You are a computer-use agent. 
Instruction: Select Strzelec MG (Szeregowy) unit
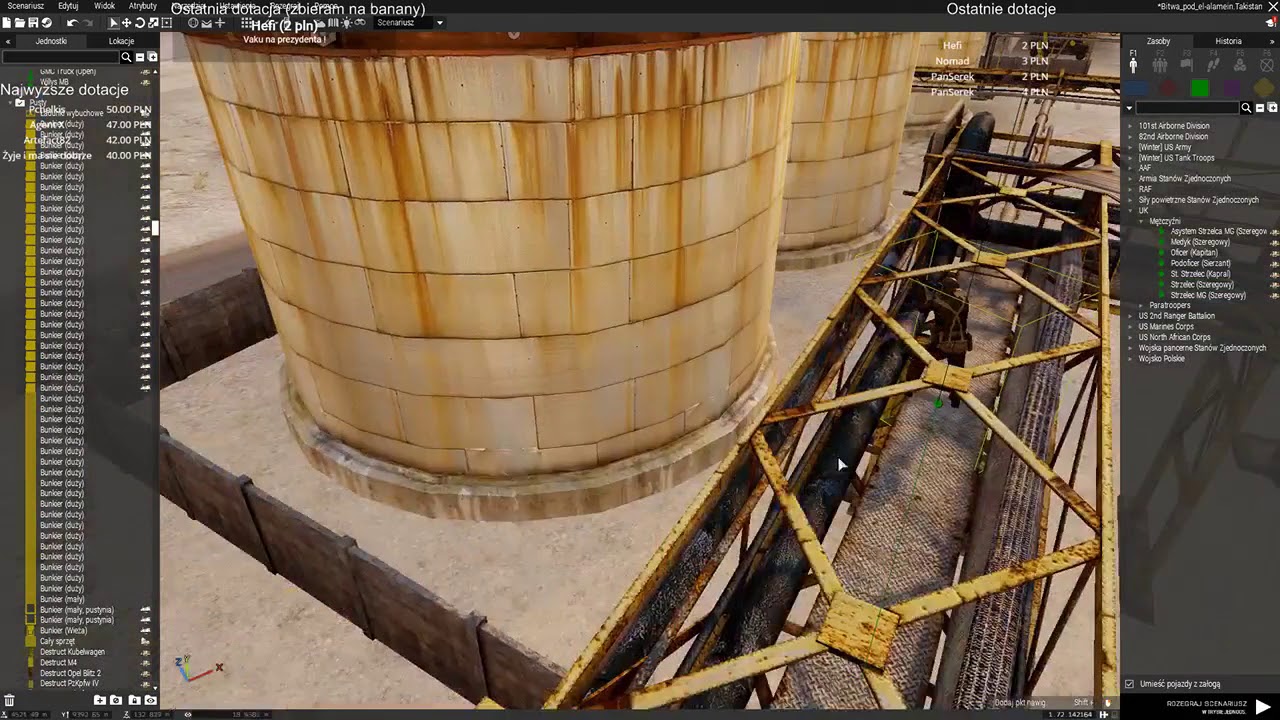pos(1208,295)
